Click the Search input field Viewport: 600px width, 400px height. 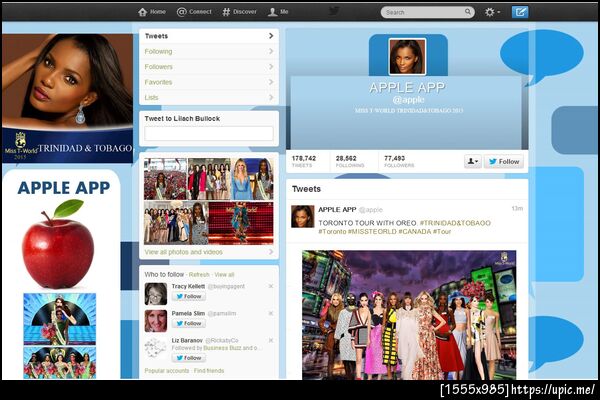[427, 12]
